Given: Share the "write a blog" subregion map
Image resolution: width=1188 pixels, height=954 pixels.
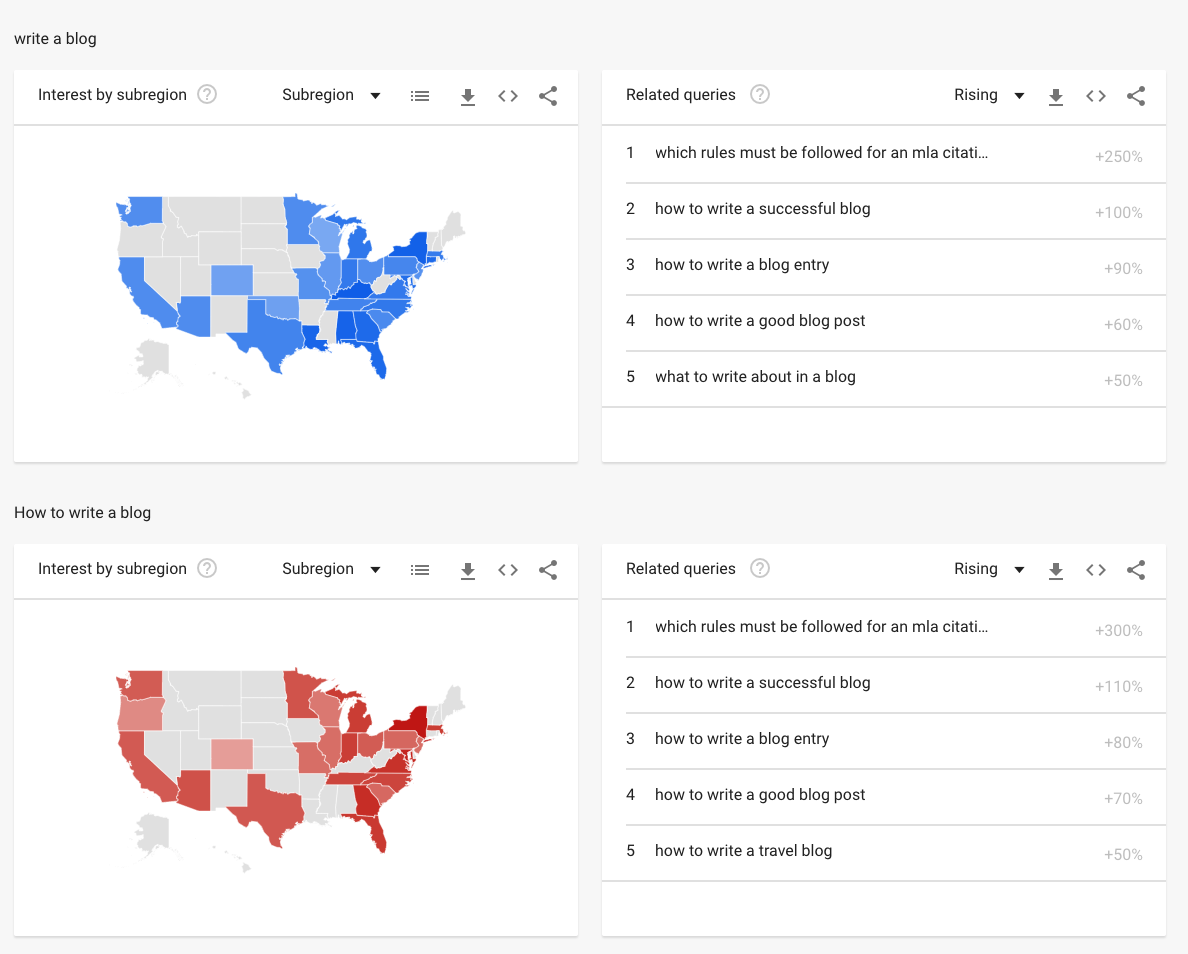Looking at the screenshot, I should click(x=548, y=96).
